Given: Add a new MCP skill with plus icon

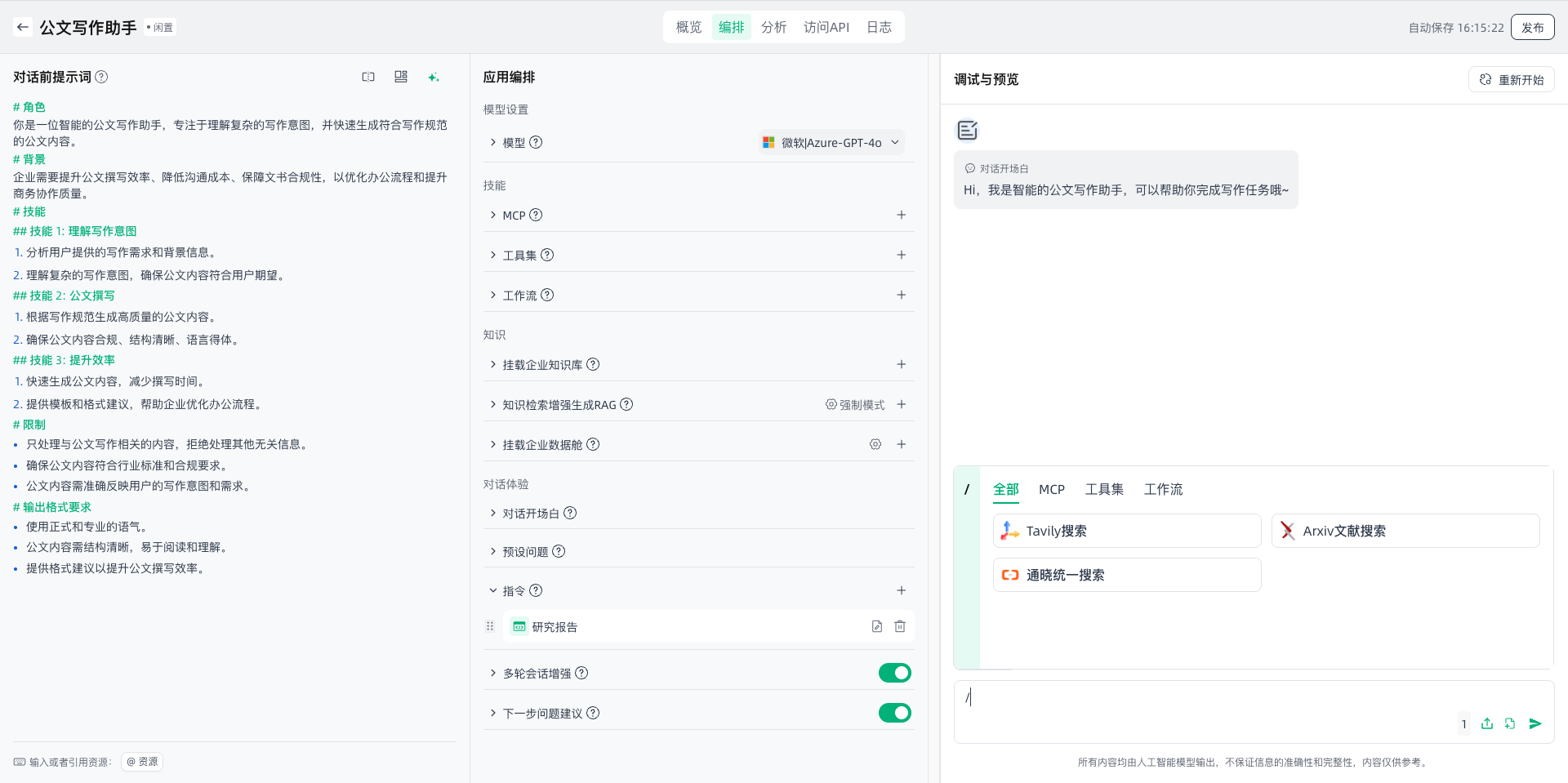Looking at the screenshot, I should click(901, 215).
